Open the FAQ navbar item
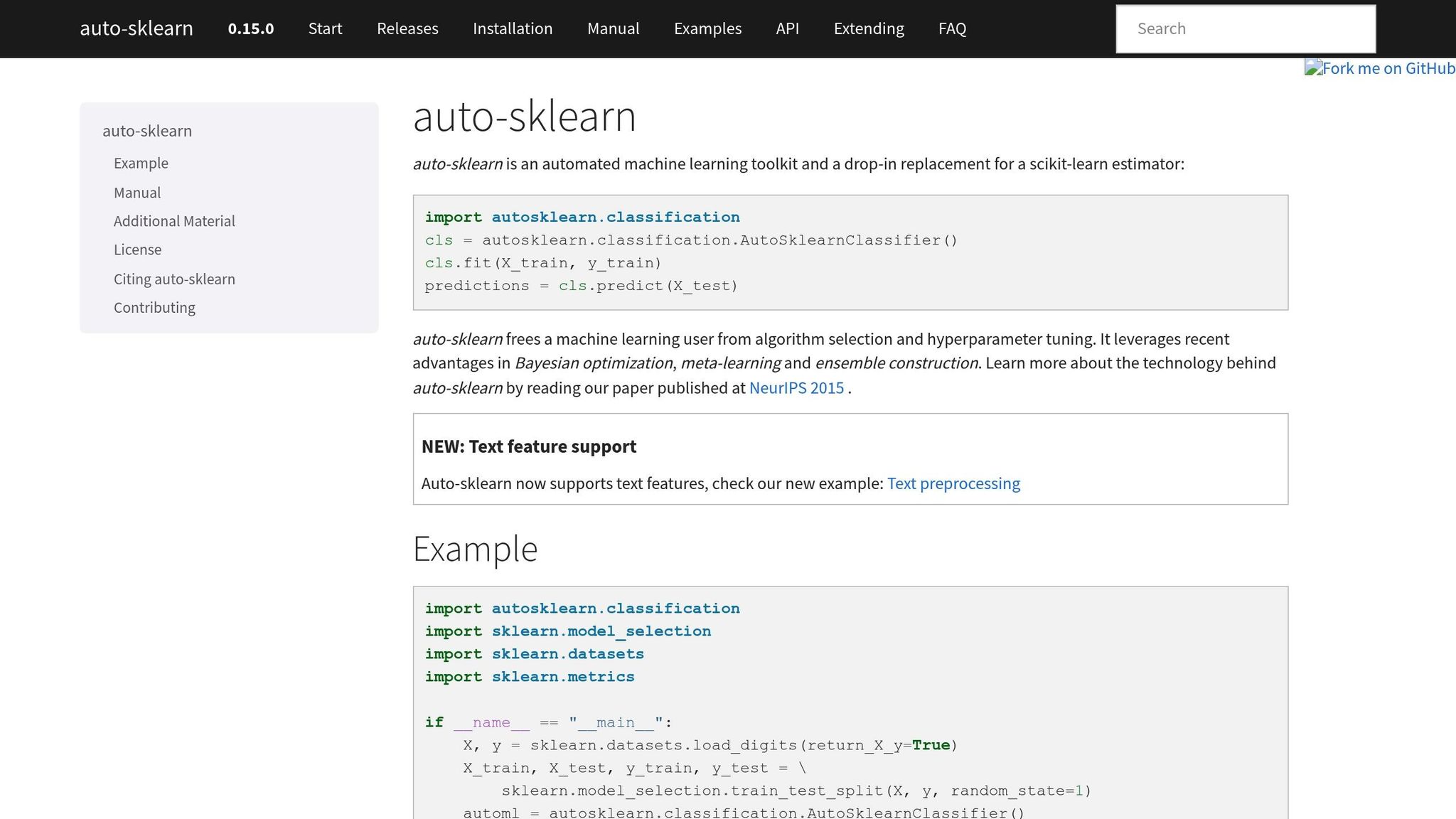Image resolution: width=1456 pixels, height=819 pixels. point(952,28)
